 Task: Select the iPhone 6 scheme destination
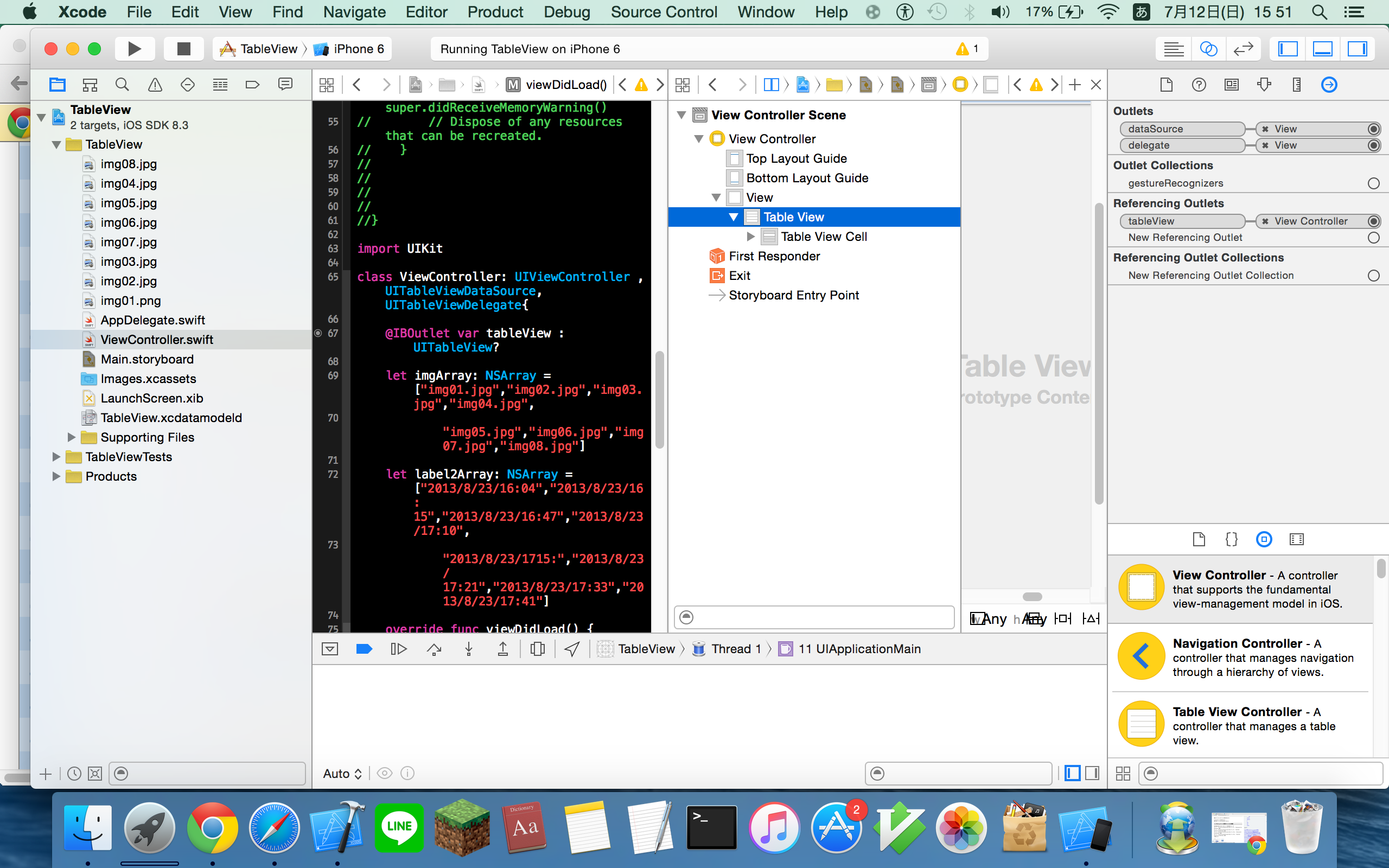coord(350,49)
